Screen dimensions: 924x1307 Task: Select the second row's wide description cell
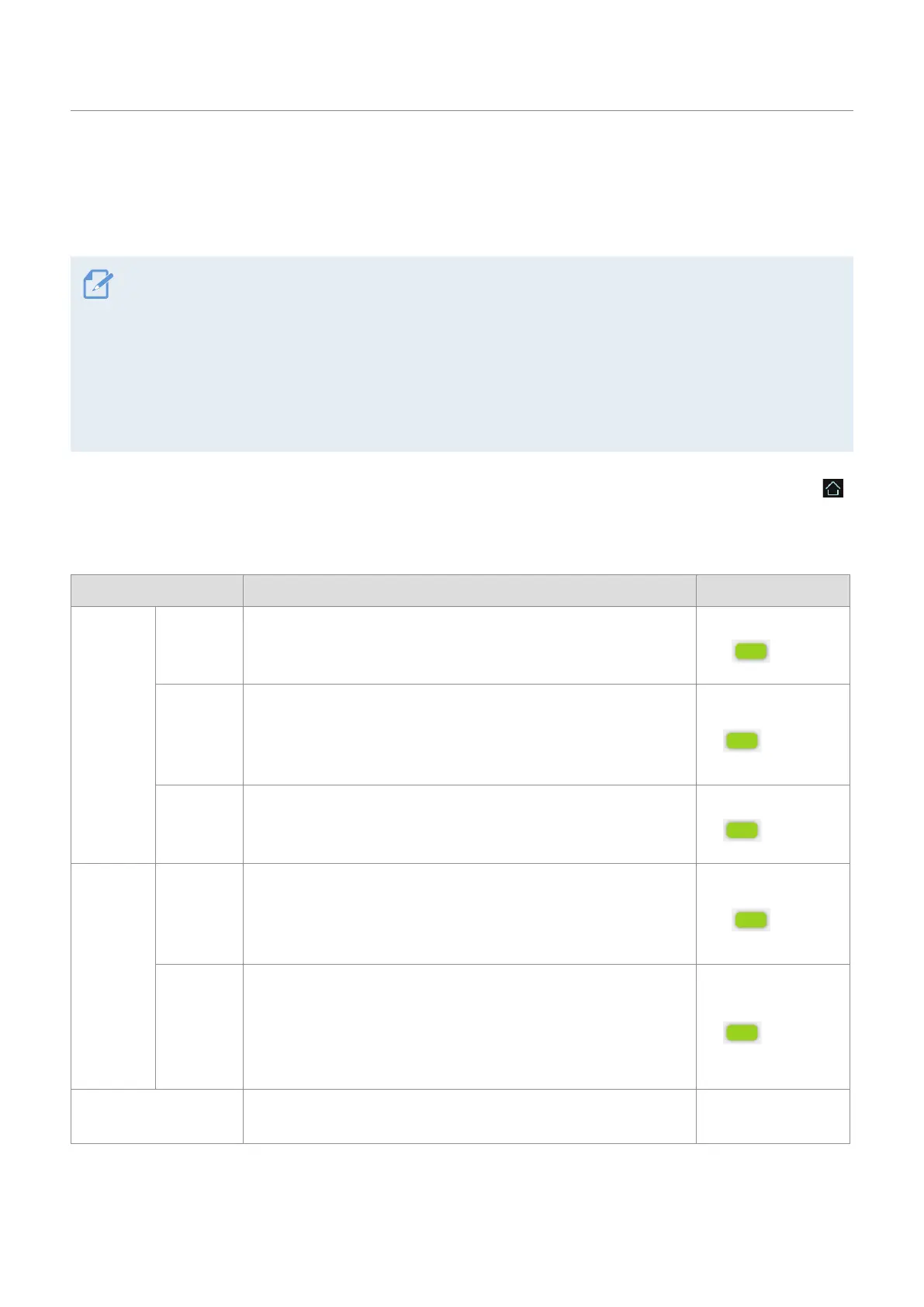click(469, 734)
